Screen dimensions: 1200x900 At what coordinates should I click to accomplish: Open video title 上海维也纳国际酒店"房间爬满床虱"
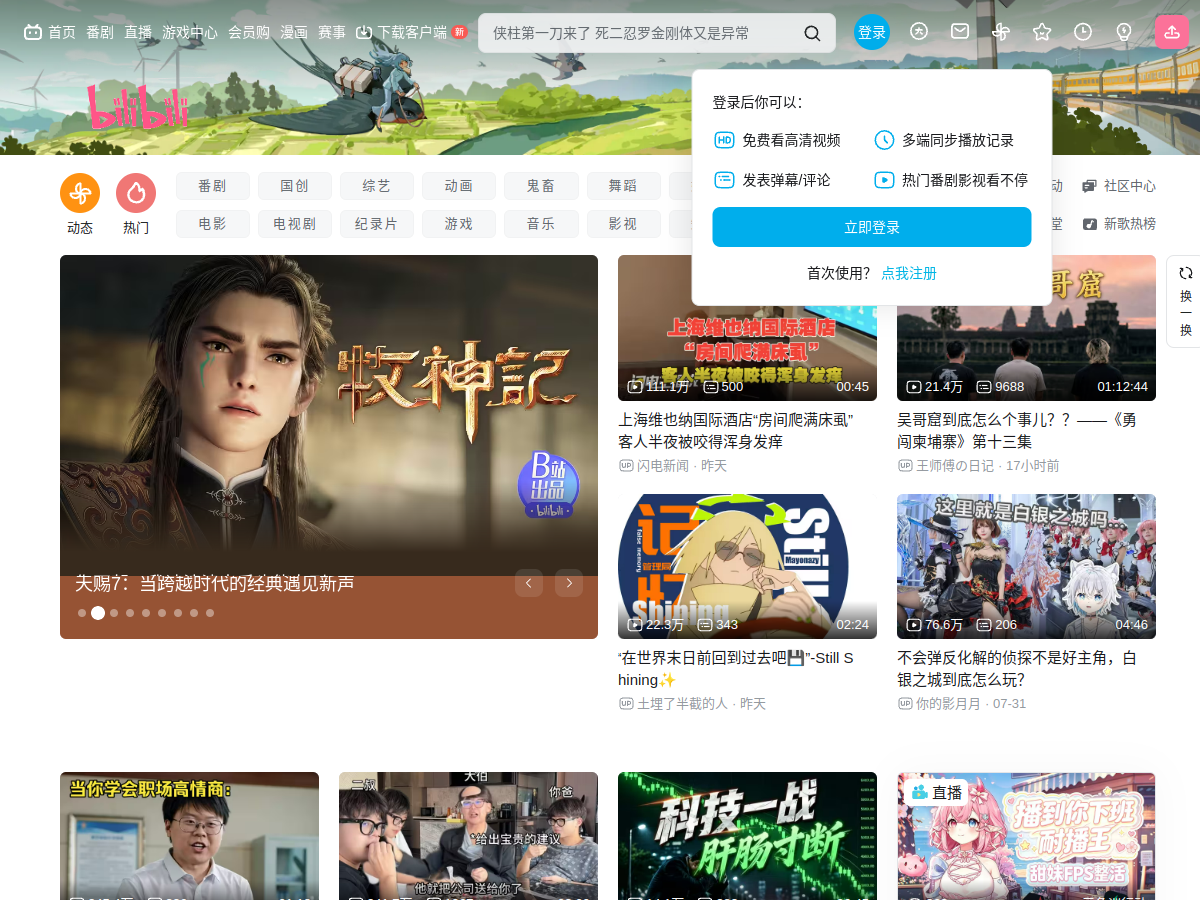click(x=736, y=431)
